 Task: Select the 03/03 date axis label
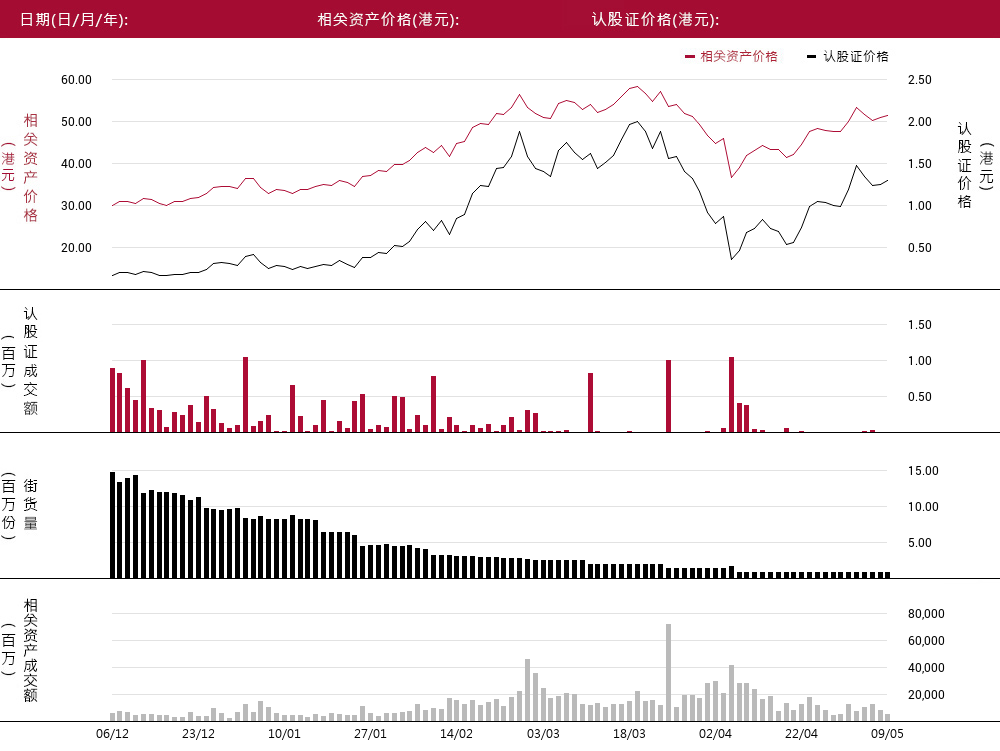pyautogui.click(x=543, y=734)
